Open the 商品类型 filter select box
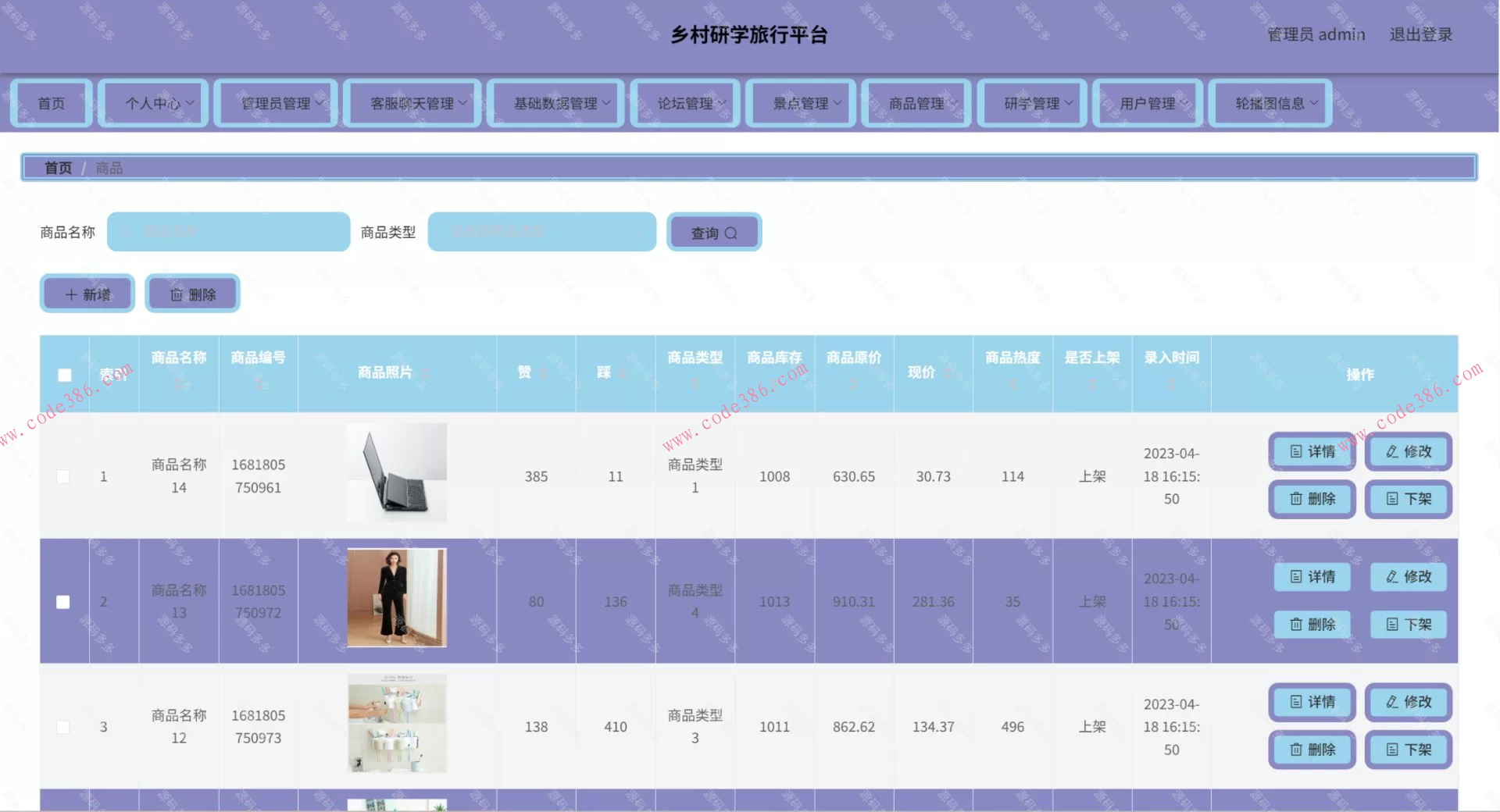The image size is (1500, 812). [541, 232]
